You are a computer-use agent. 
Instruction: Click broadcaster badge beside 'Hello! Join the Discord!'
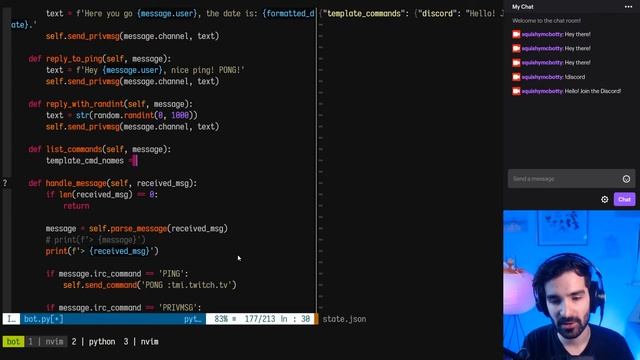[516, 91]
